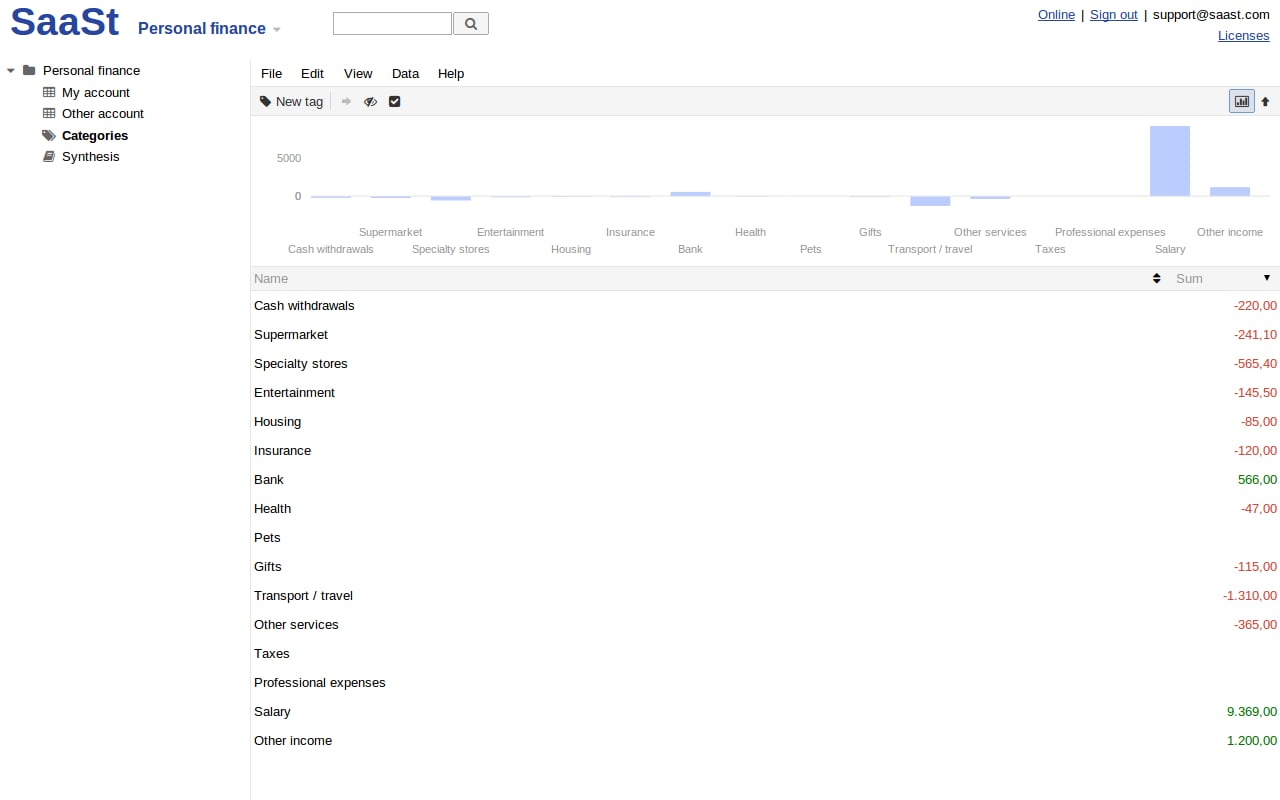This screenshot has height=800, width=1280.
Task: Click the SaaSt logo
Action: tap(65, 22)
